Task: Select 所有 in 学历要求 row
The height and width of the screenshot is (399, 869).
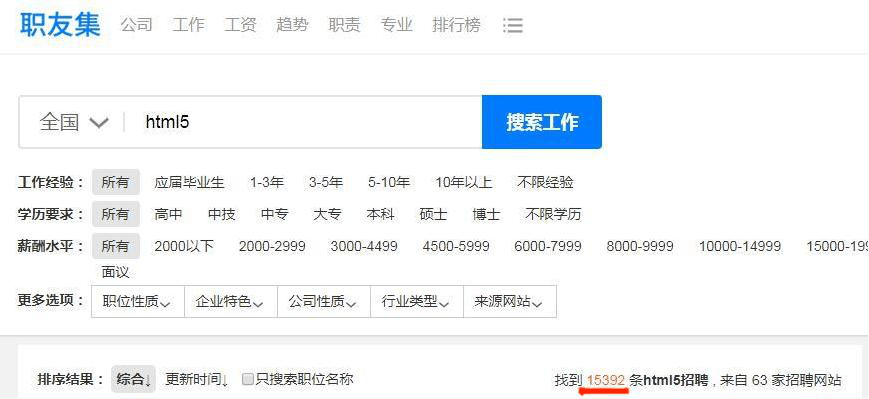Action: click(115, 214)
